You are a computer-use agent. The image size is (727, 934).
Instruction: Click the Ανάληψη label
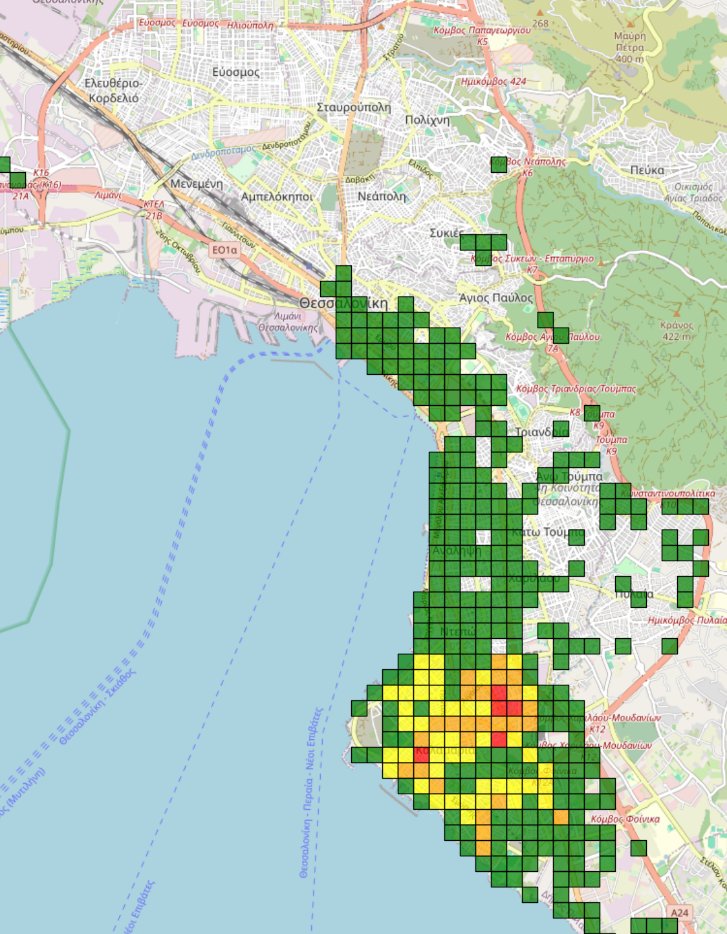[x=456, y=550]
